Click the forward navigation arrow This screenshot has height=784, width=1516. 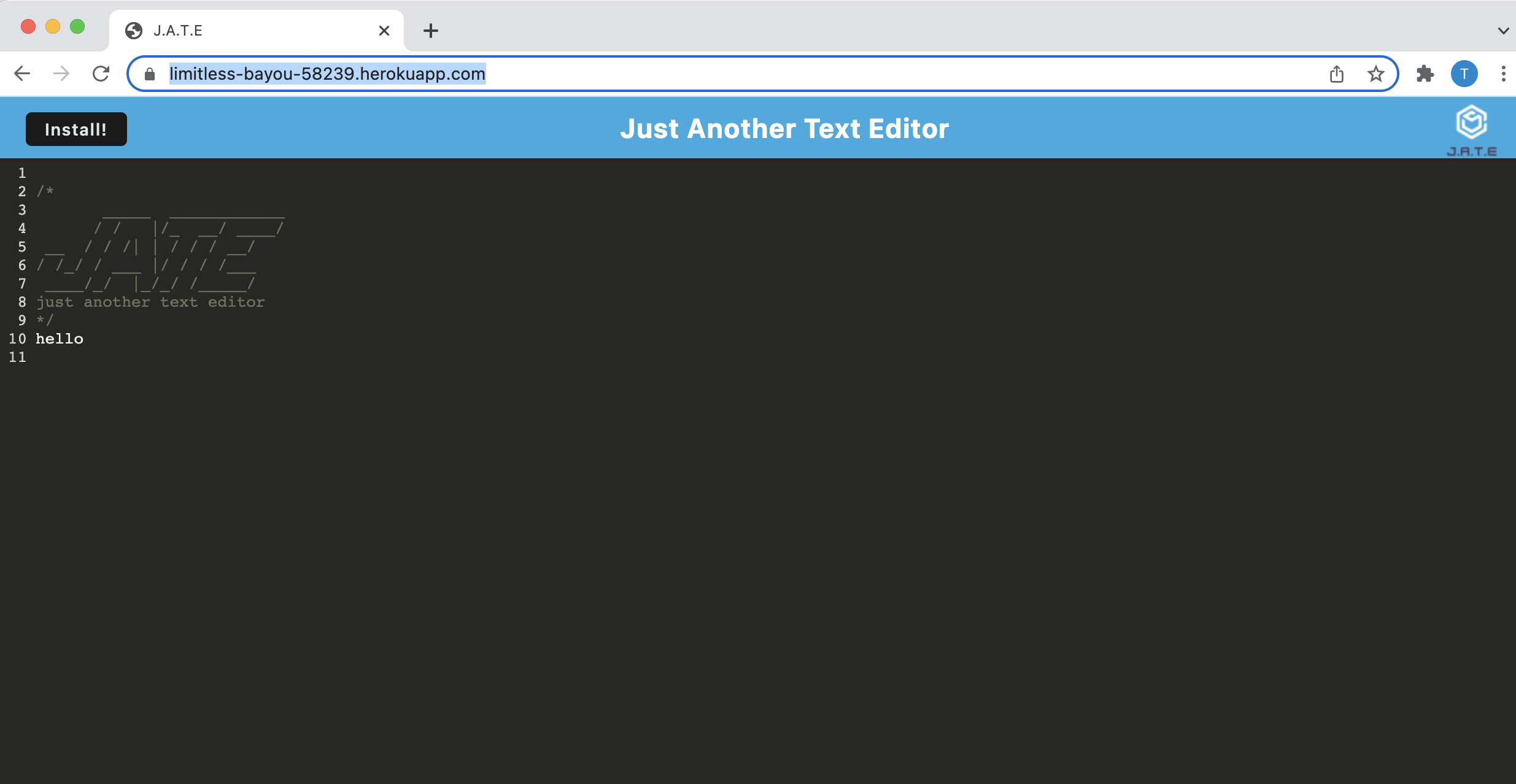61,73
